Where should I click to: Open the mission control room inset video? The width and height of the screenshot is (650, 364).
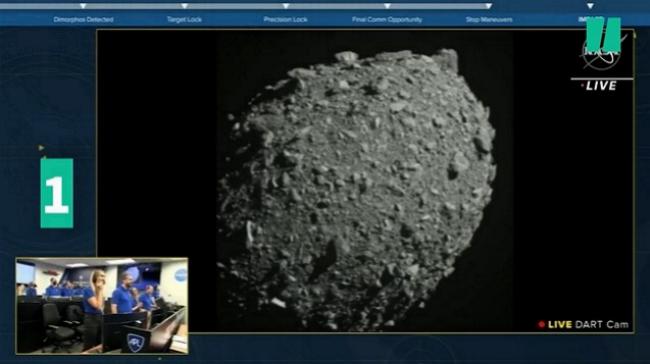(x=102, y=306)
